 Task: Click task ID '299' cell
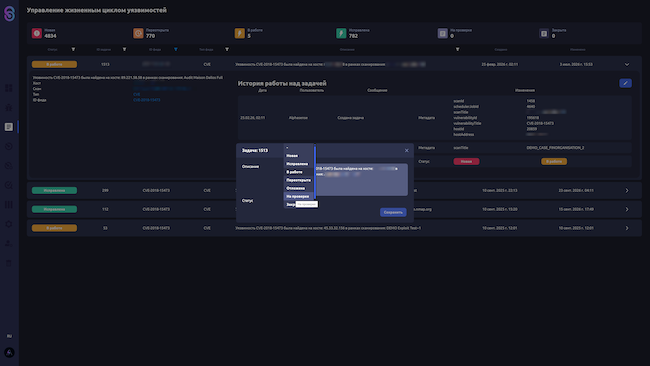(105, 191)
